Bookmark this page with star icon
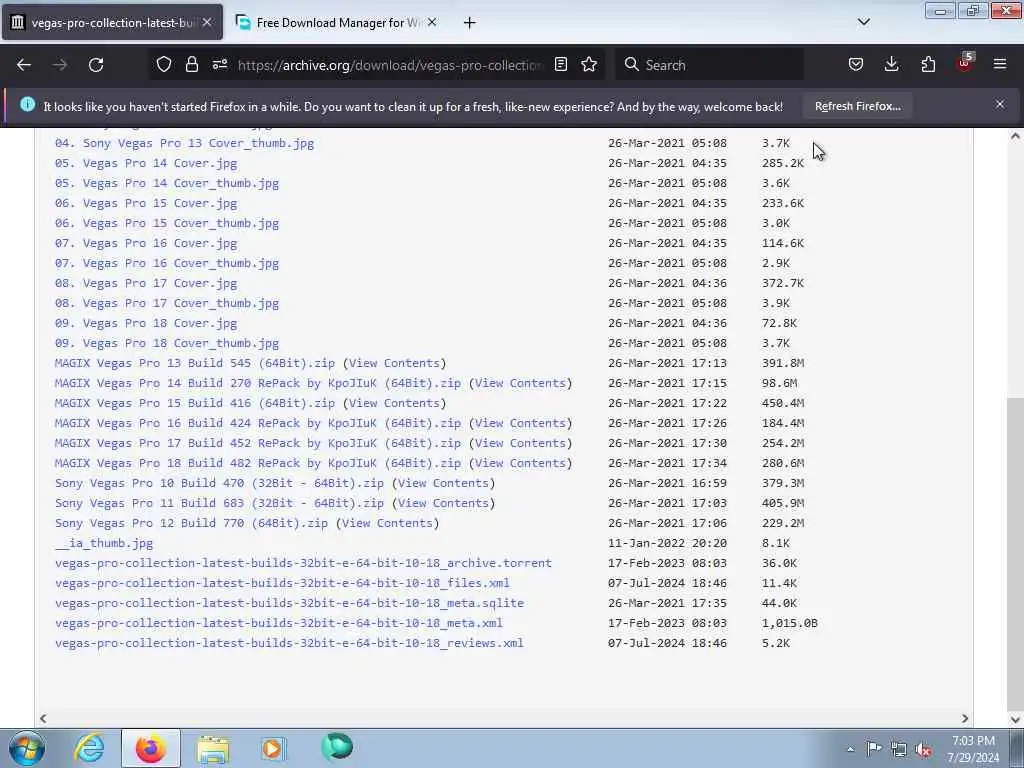1024x768 pixels. point(589,65)
